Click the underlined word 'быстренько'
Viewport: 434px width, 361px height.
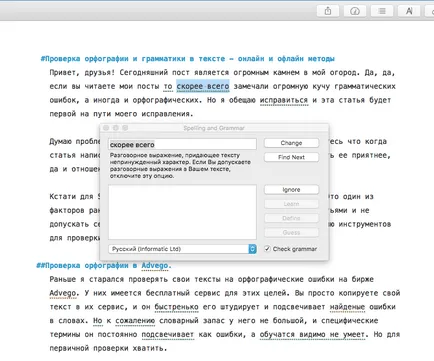(x=176, y=307)
